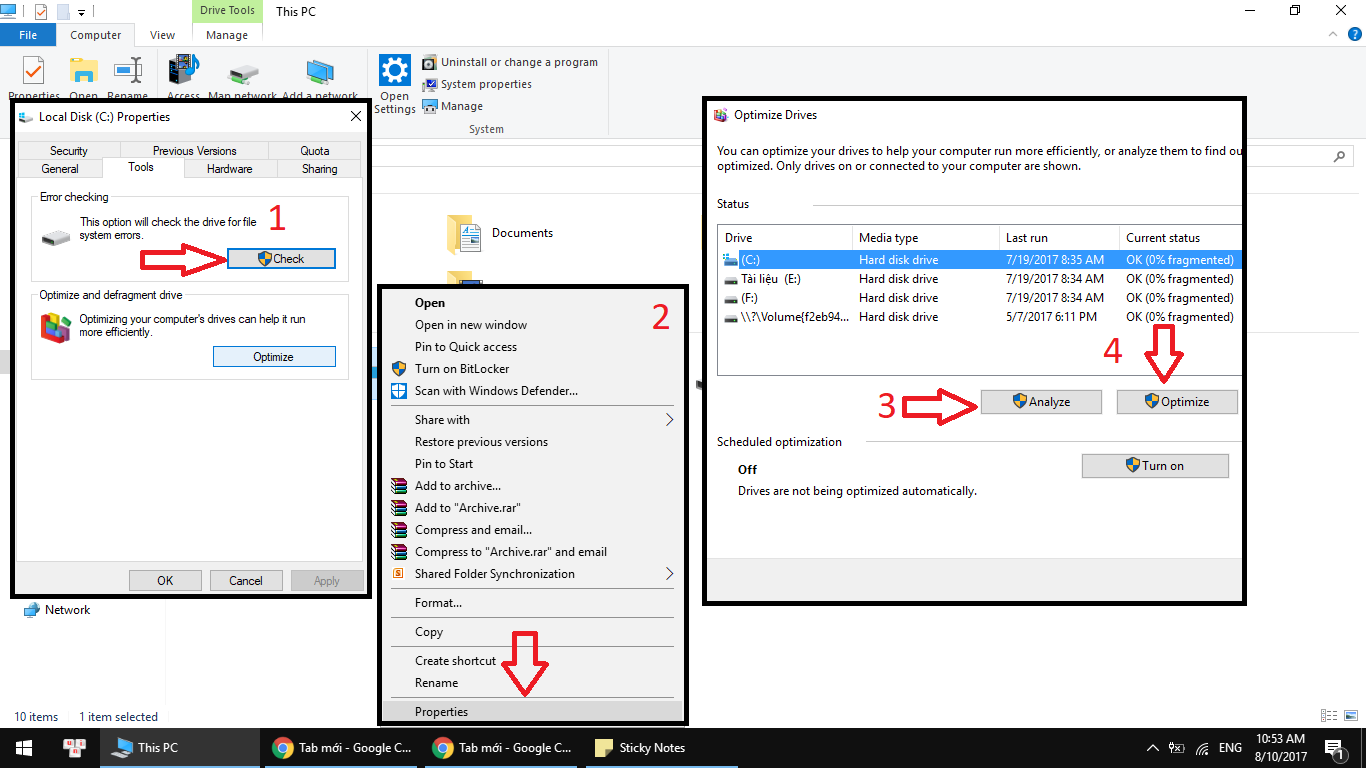Switch to the Hardware tab

click(x=229, y=169)
